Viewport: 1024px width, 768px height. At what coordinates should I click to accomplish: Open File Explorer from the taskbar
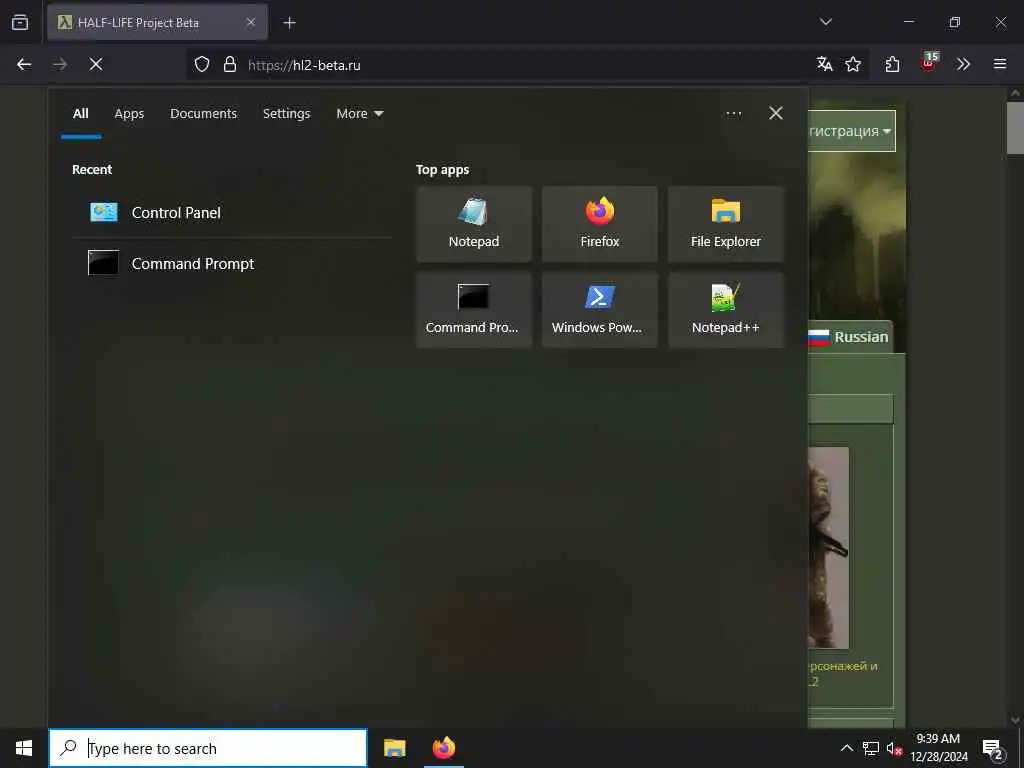(394, 748)
